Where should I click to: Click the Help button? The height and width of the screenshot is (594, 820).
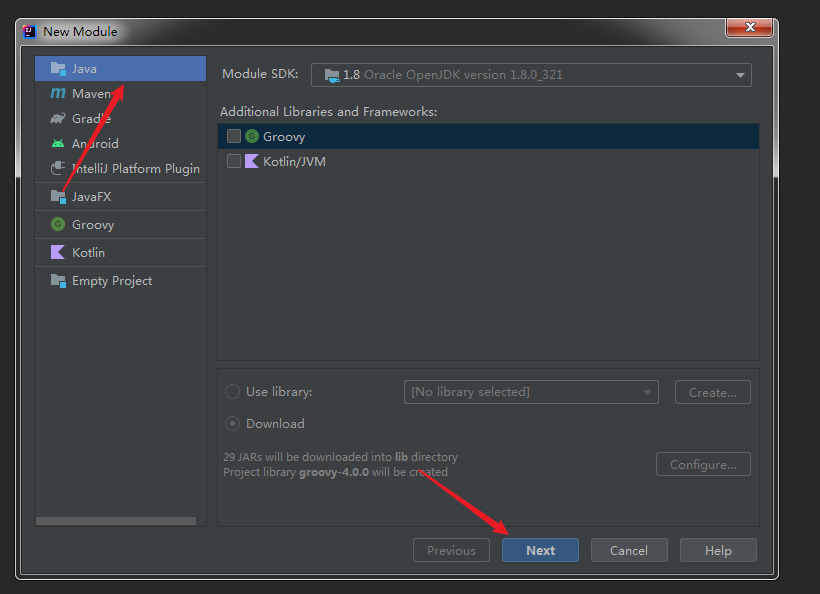click(718, 550)
